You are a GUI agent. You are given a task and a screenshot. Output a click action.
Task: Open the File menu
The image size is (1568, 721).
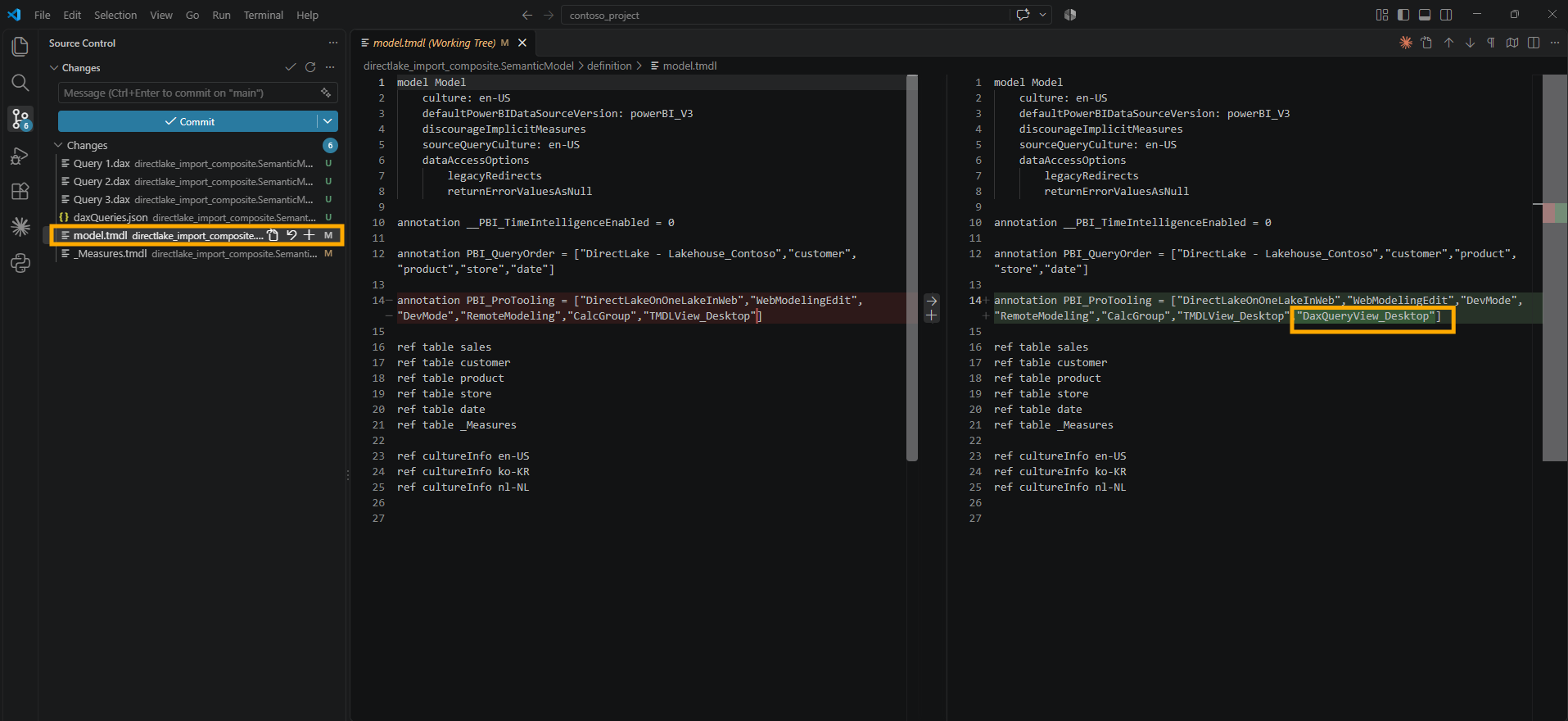point(43,15)
